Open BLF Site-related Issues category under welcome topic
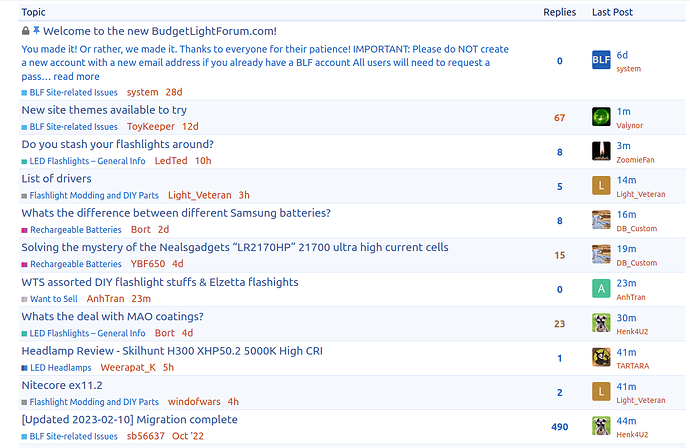 [70, 92]
